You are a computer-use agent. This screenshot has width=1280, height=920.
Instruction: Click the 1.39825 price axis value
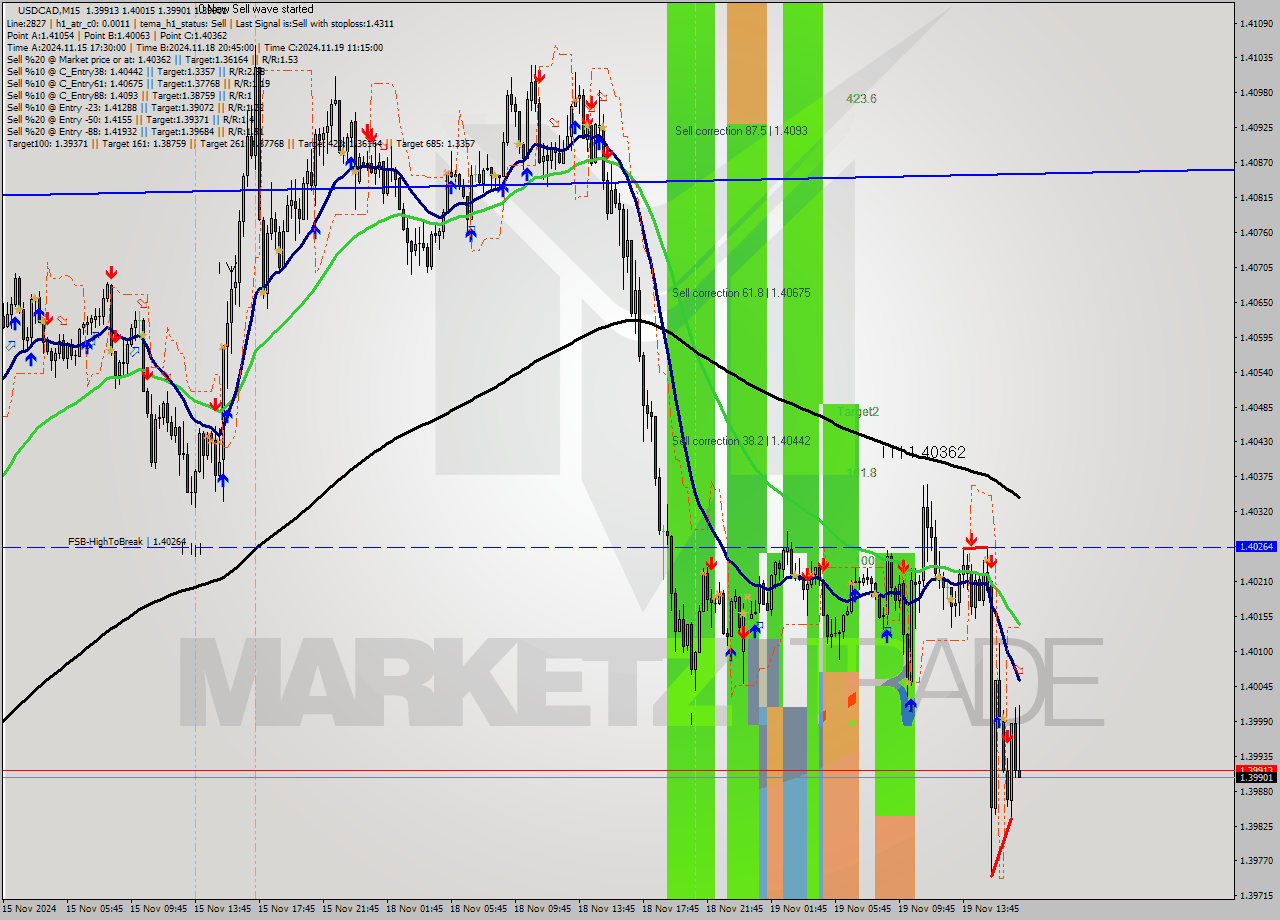point(1255,827)
